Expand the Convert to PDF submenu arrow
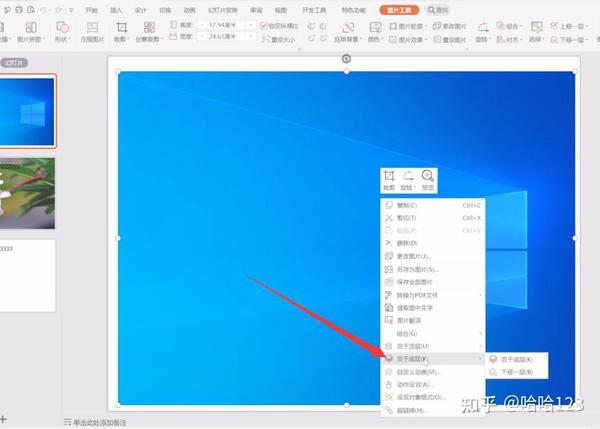This screenshot has width=600, height=429. pyautogui.click(x=480, y=295)
